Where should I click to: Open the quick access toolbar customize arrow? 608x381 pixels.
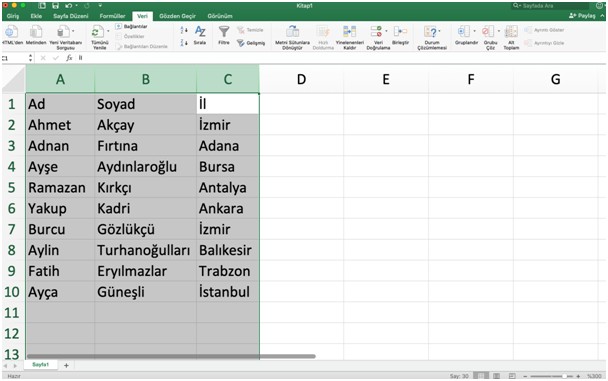100,6
